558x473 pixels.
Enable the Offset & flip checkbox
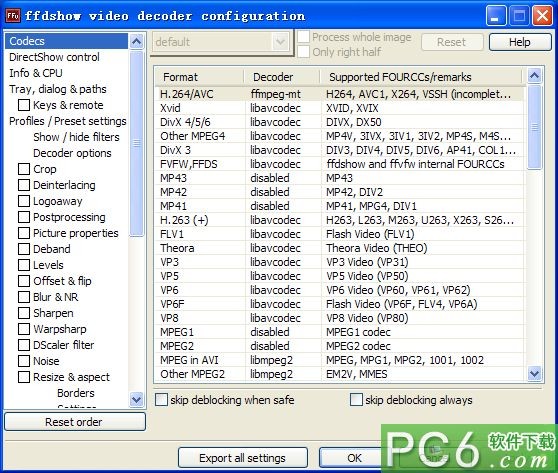[x=24, y=281]
